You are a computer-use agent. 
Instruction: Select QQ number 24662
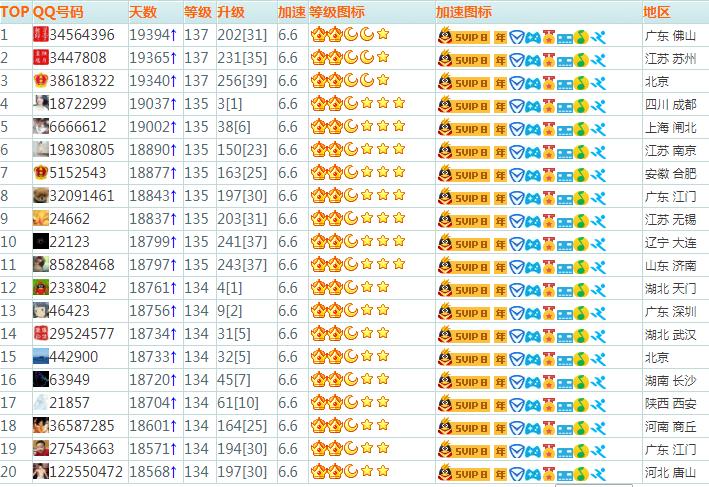click(70, 219)
